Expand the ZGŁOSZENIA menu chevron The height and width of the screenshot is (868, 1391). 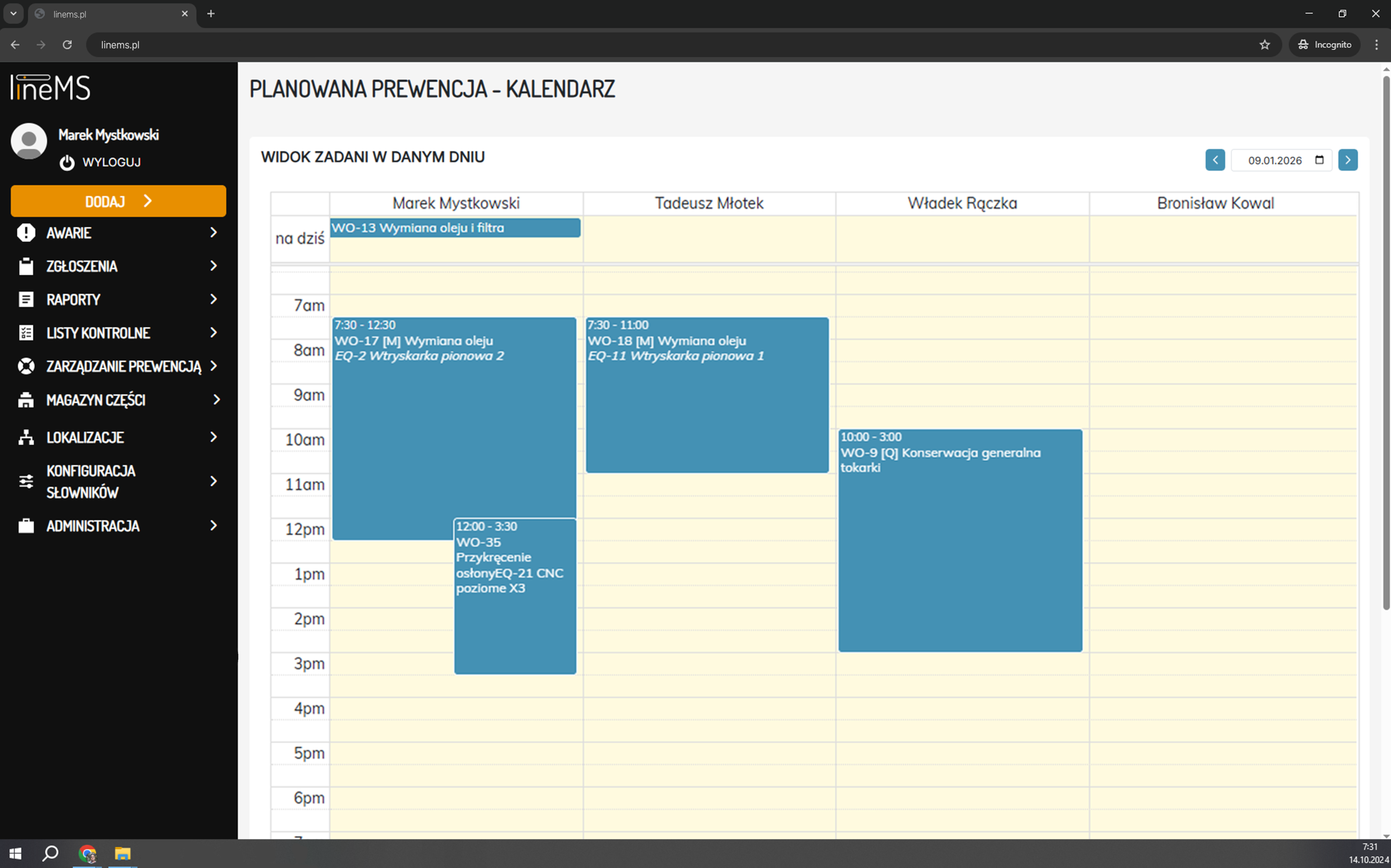point(214,266)
